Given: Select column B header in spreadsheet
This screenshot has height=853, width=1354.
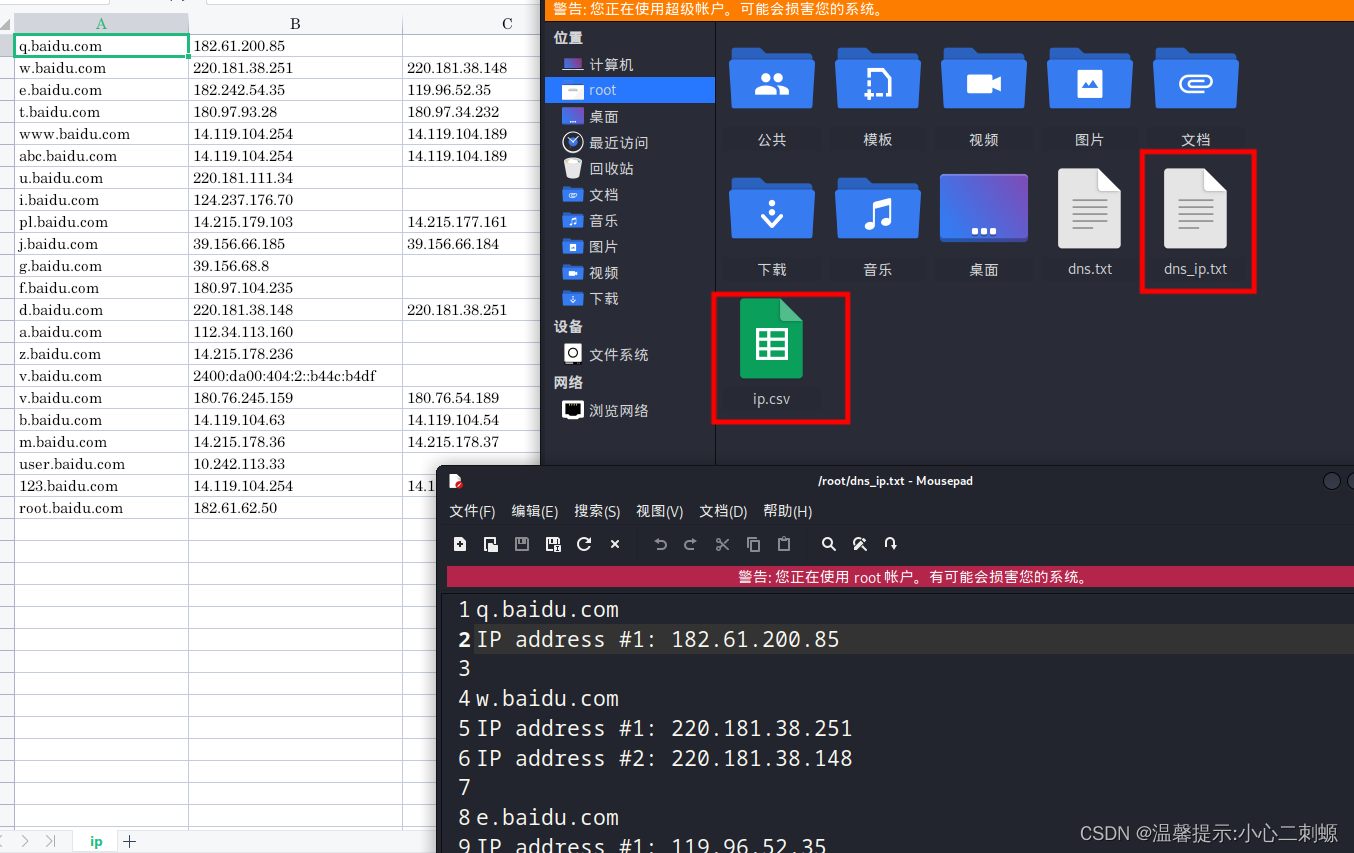Looking at the screenshot, I should coord(295,23).
